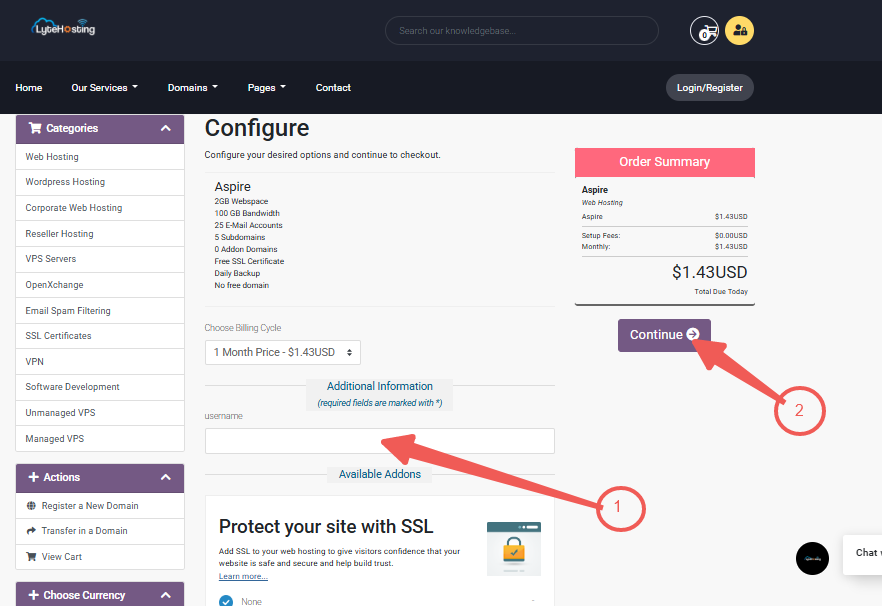Click the globe icon beside Register a New Domain

tap(32, 505)
